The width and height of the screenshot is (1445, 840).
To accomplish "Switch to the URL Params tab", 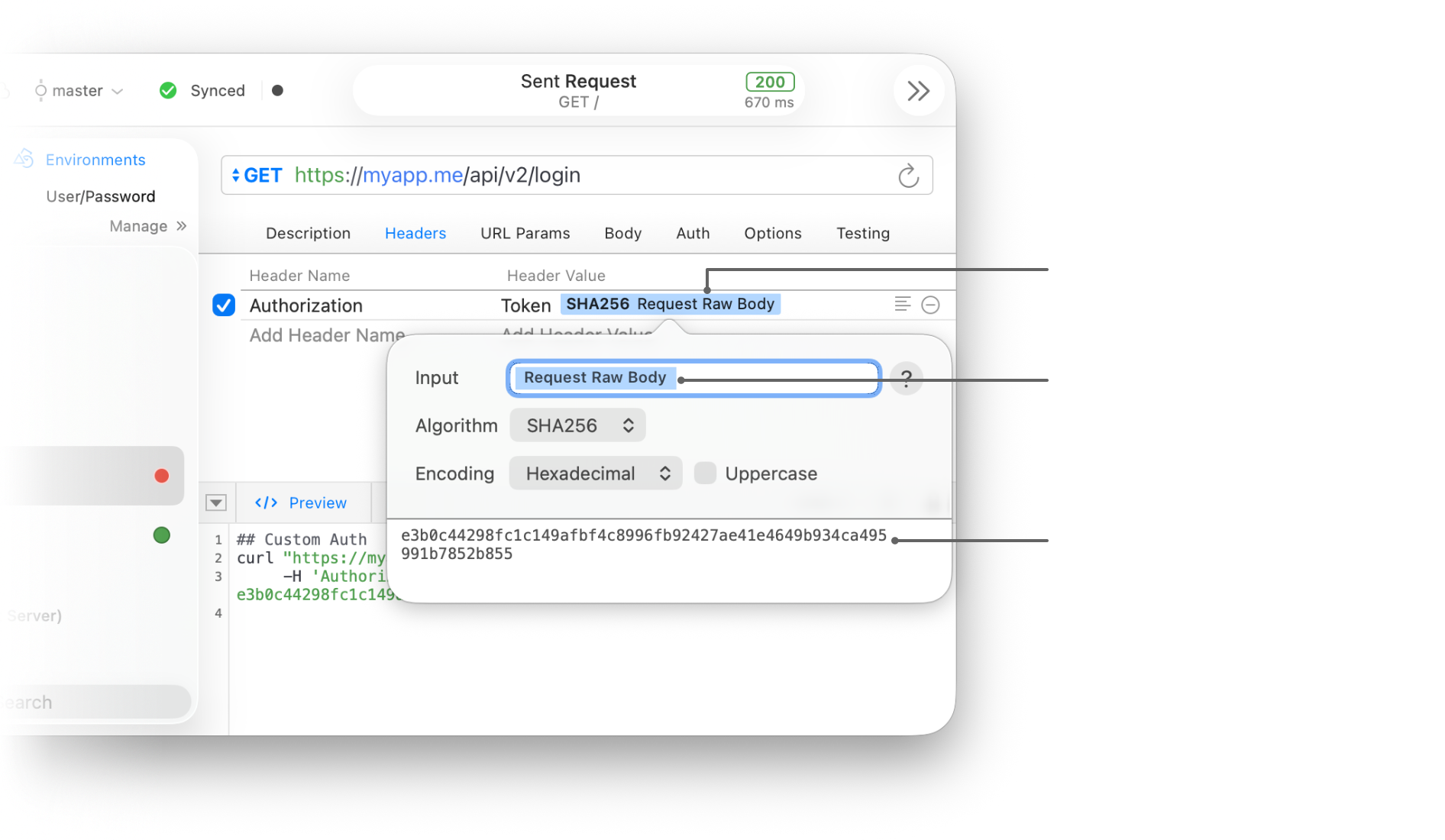I will 525,233.
